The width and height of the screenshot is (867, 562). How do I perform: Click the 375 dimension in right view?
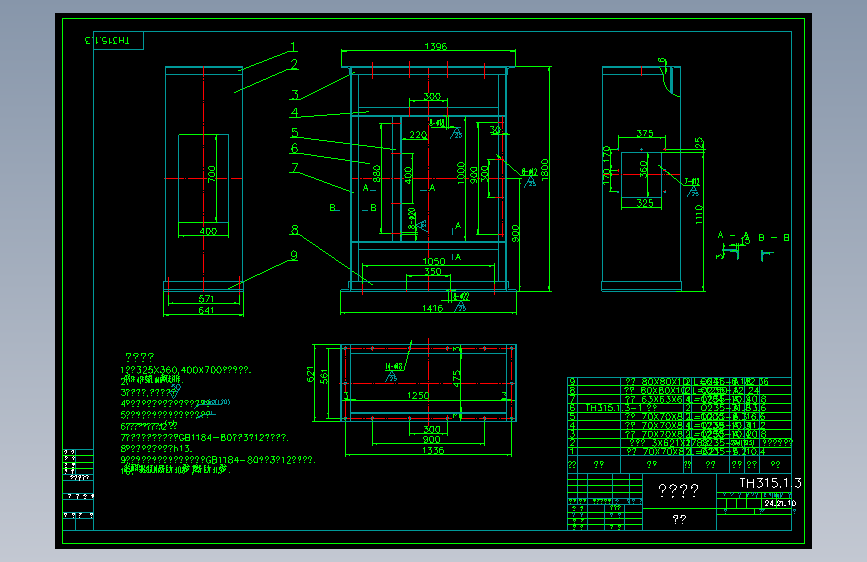(645, 133)
